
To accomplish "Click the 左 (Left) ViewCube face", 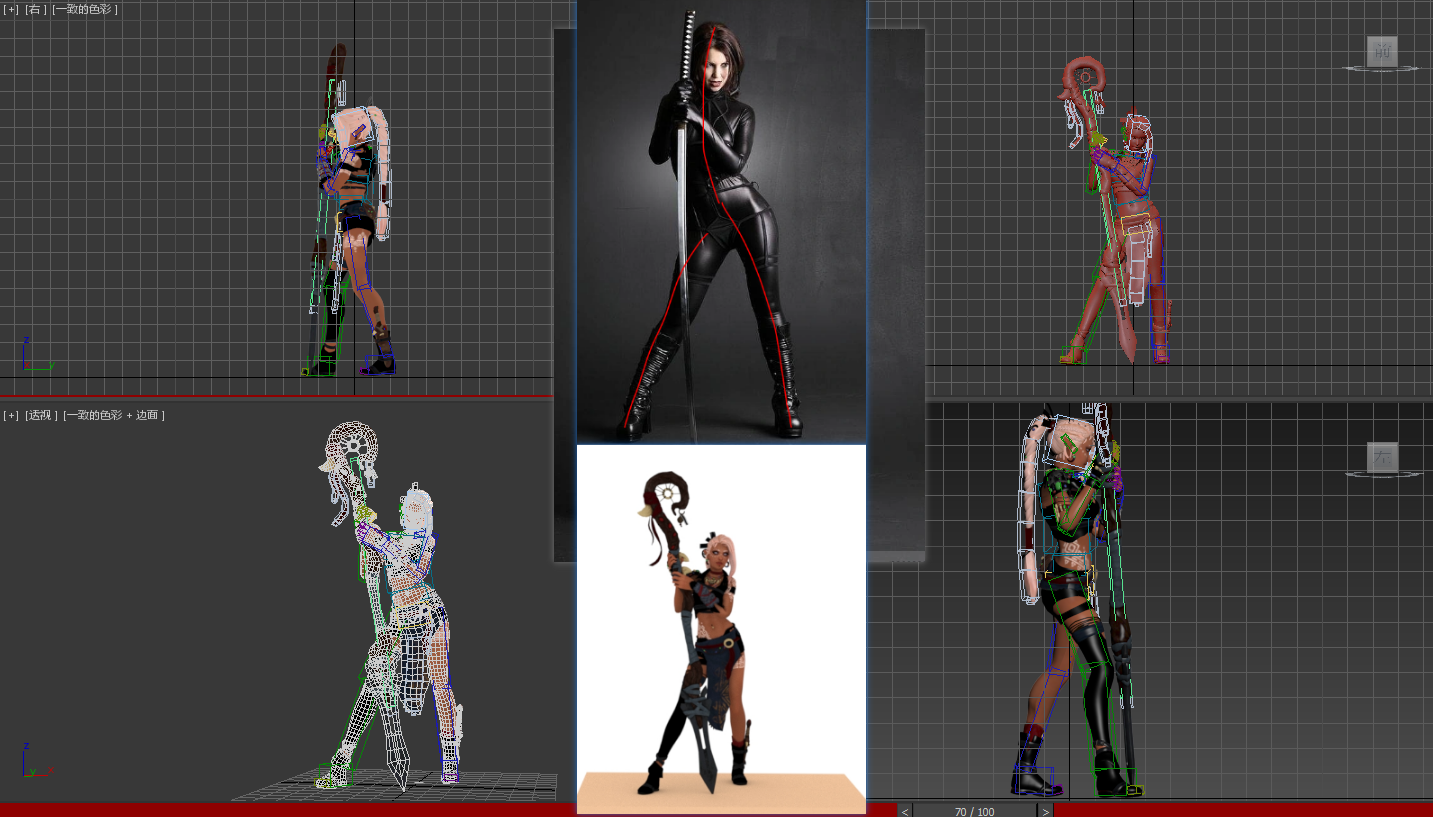I will pyautogui.click(x=1382, y=458).
